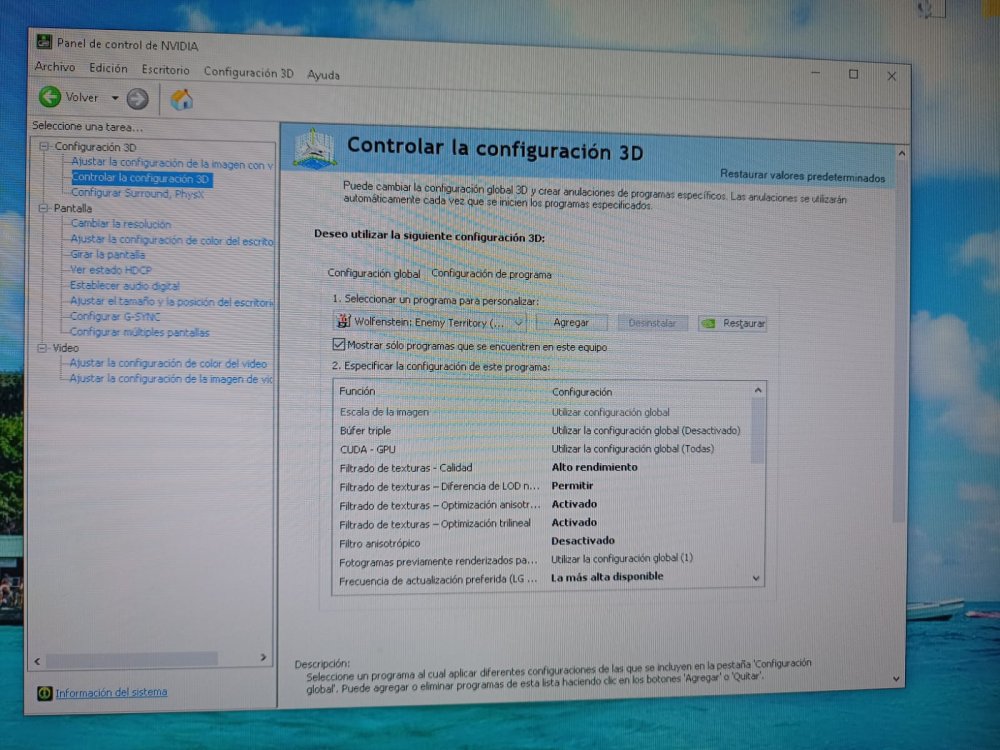Click Fotogramas previamente renderizados row
Viewport: 1000px width, 750px height.
tap(542, 560)
